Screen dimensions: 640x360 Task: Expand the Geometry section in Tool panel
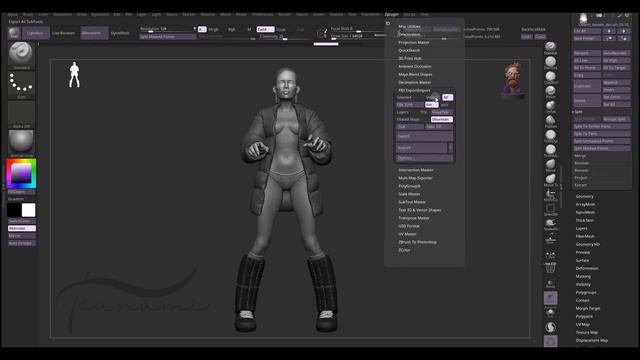pyautogui.click(x=584, y=197)
